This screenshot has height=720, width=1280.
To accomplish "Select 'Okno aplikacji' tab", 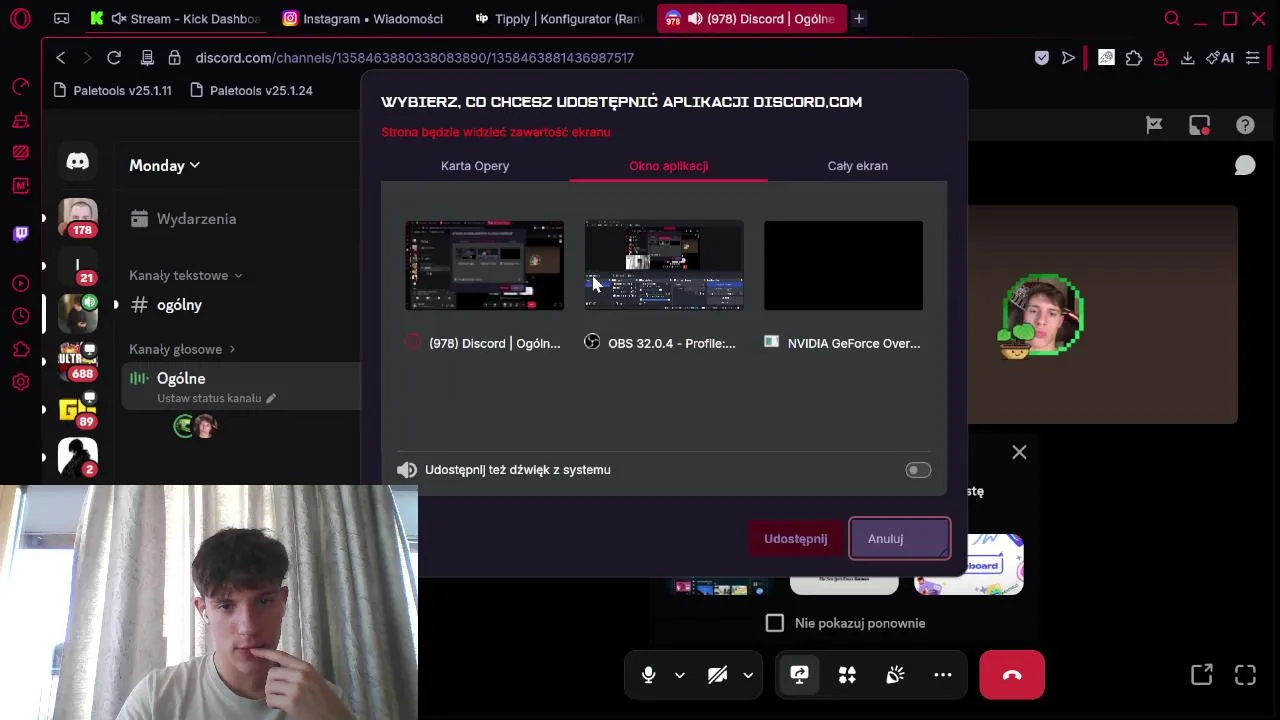I will pos(669,166).
